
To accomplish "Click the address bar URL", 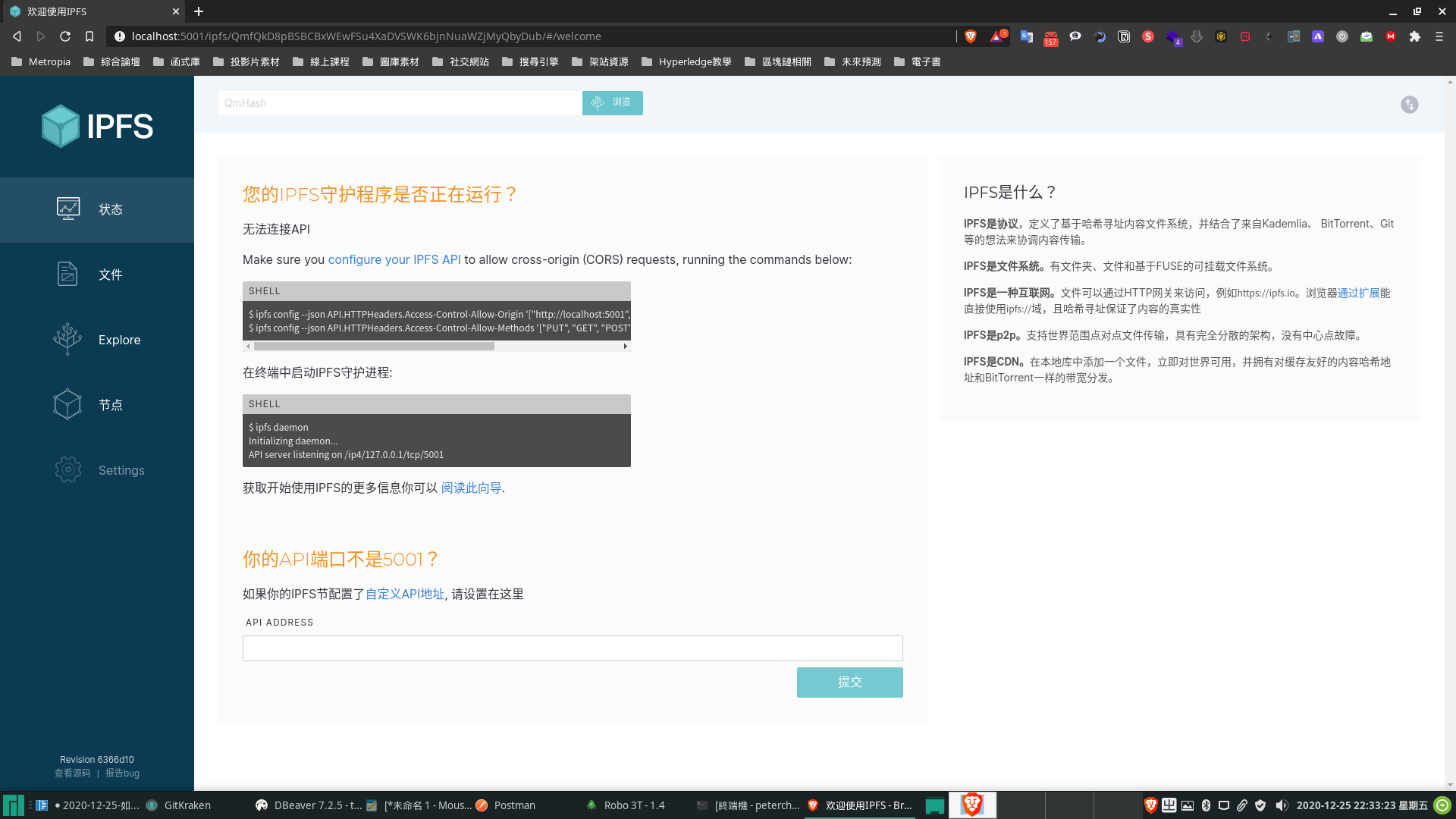I will (x=366, y=36).
